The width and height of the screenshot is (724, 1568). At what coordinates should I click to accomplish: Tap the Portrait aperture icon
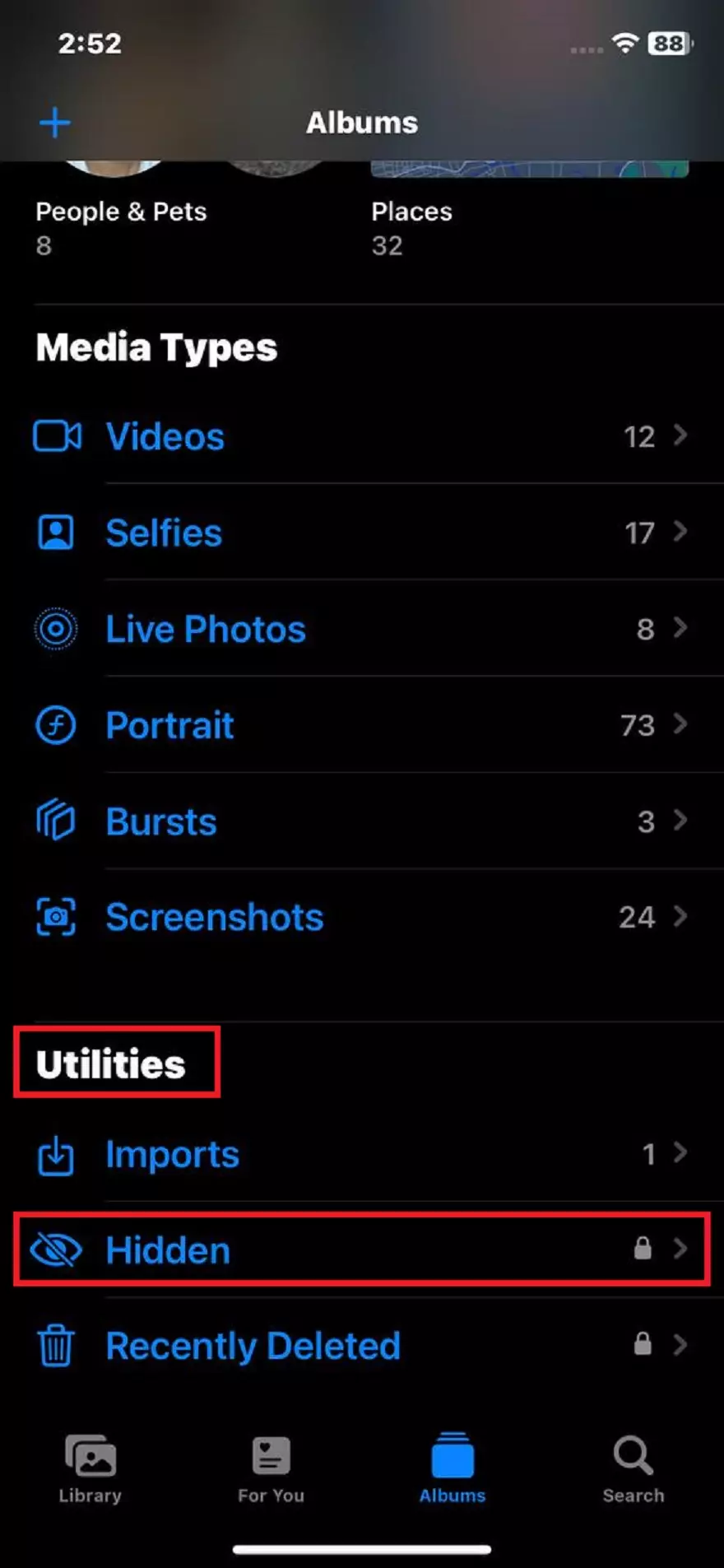click(56, 725)
